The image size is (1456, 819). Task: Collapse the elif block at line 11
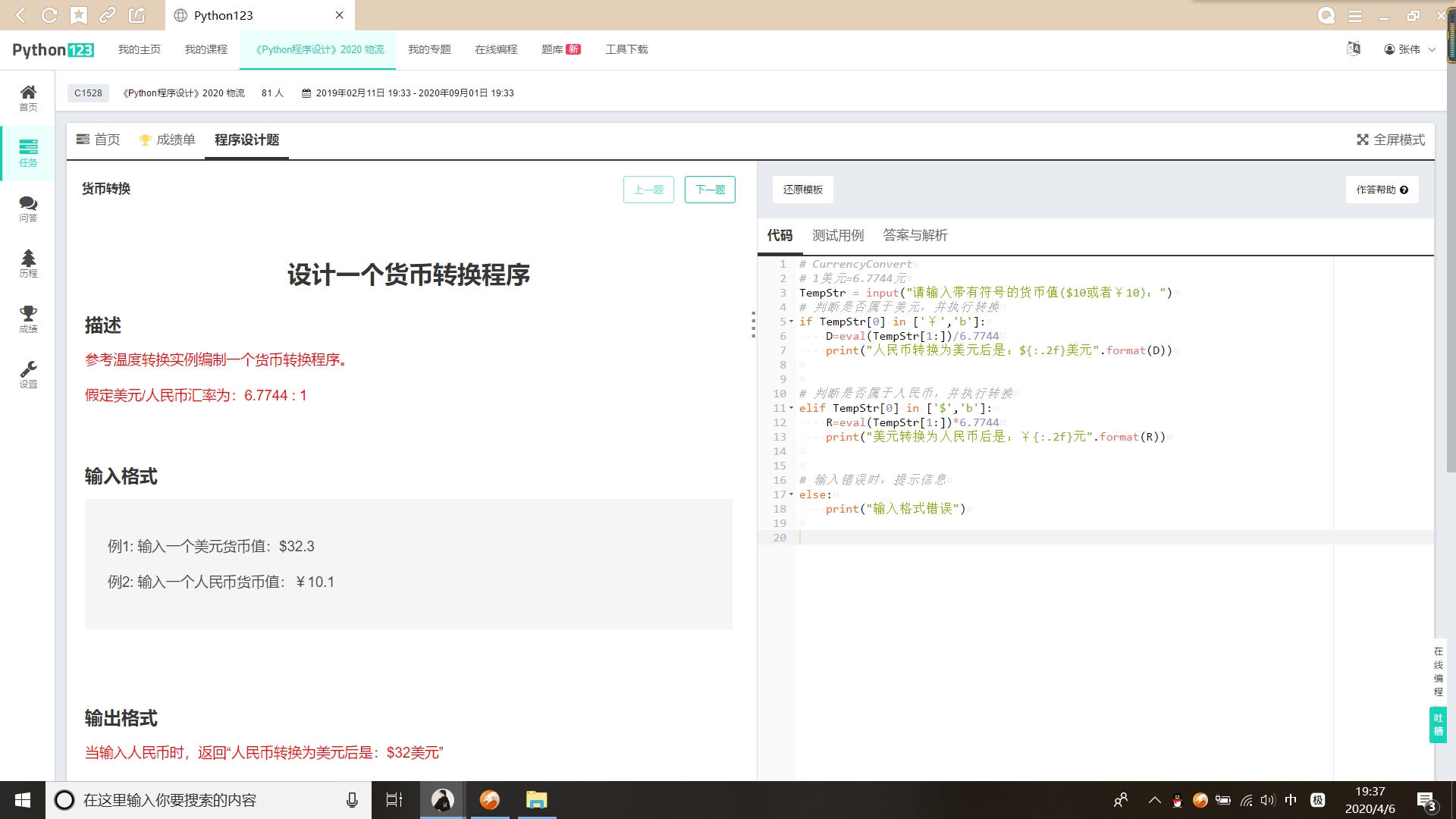pyautogui.click(x=792, y=408)
